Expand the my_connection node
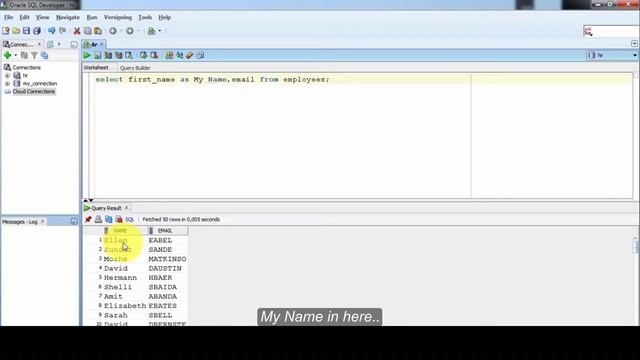 click(7, 84)
